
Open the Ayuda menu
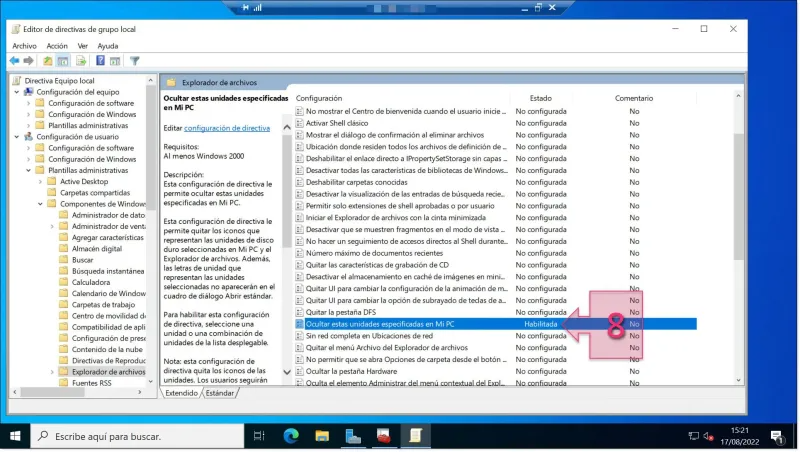click(x=108, y=46)
